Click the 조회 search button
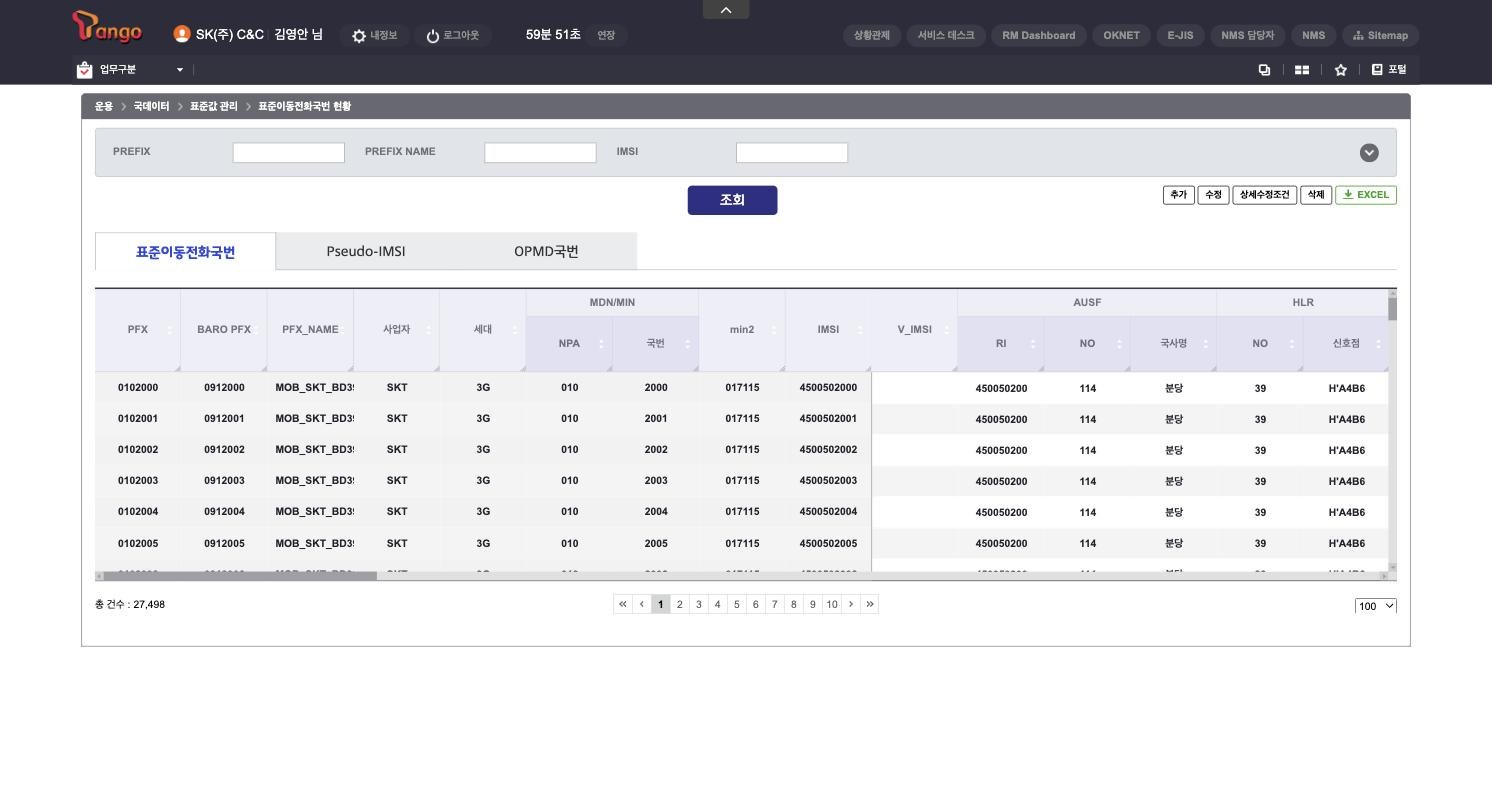The height and width of the screenshot is (812, 1492). 732,200
